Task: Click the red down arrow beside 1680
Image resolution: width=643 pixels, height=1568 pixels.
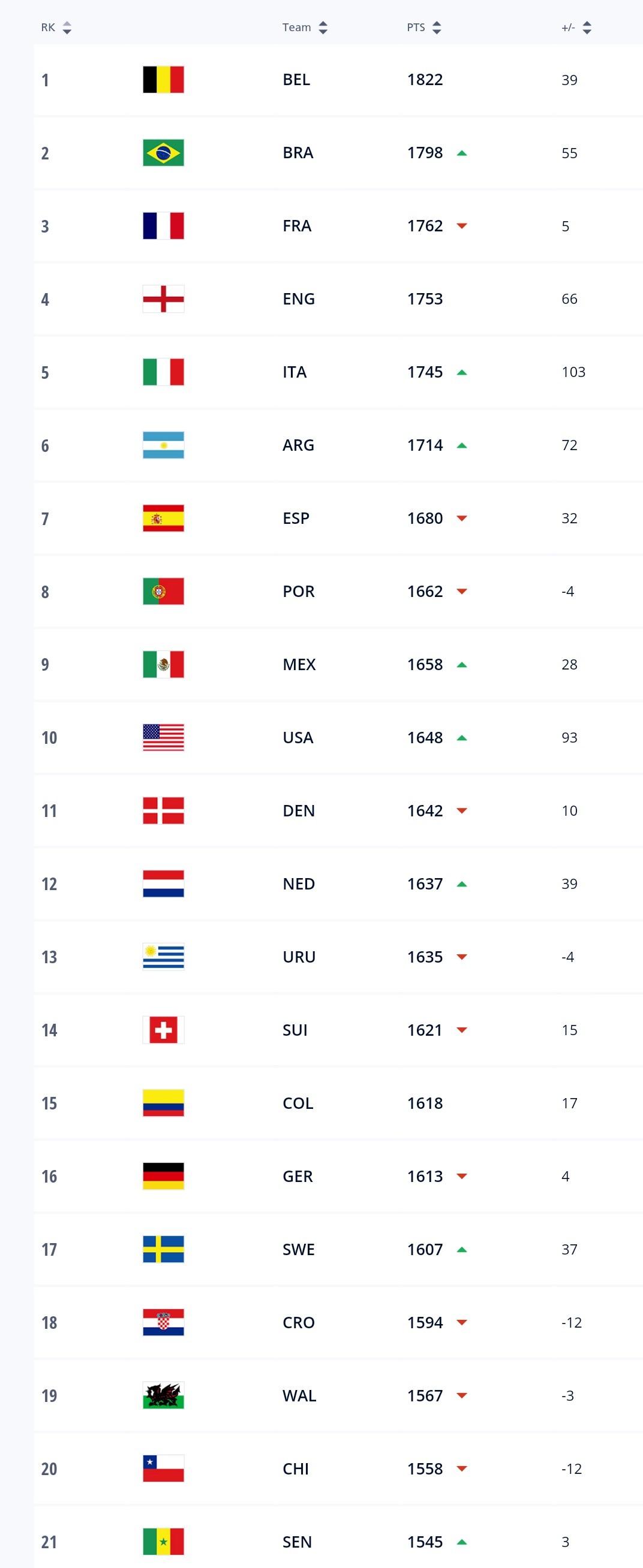Action: [x=461, y=518]
